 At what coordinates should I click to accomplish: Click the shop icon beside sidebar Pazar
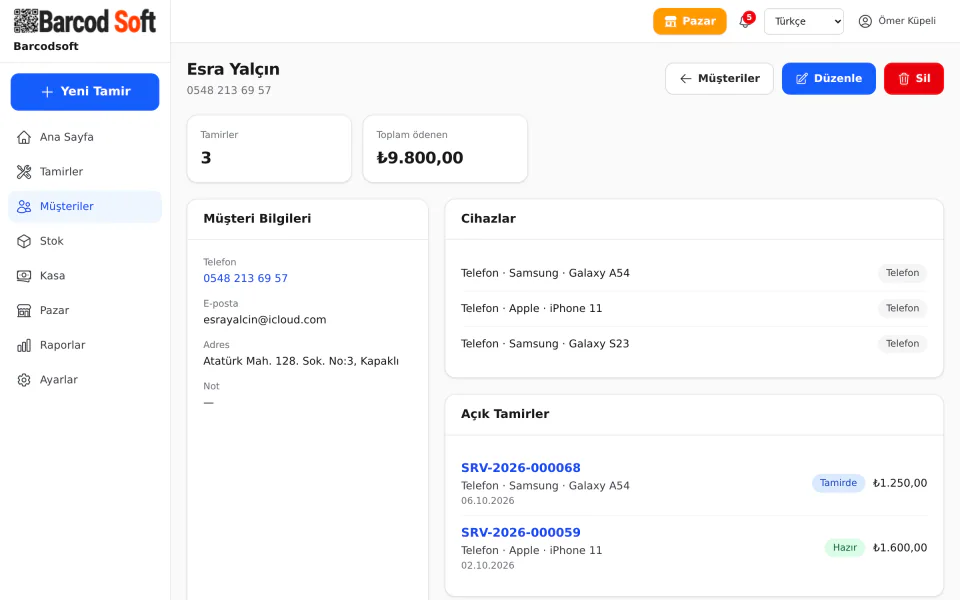[x=24, y=310]
